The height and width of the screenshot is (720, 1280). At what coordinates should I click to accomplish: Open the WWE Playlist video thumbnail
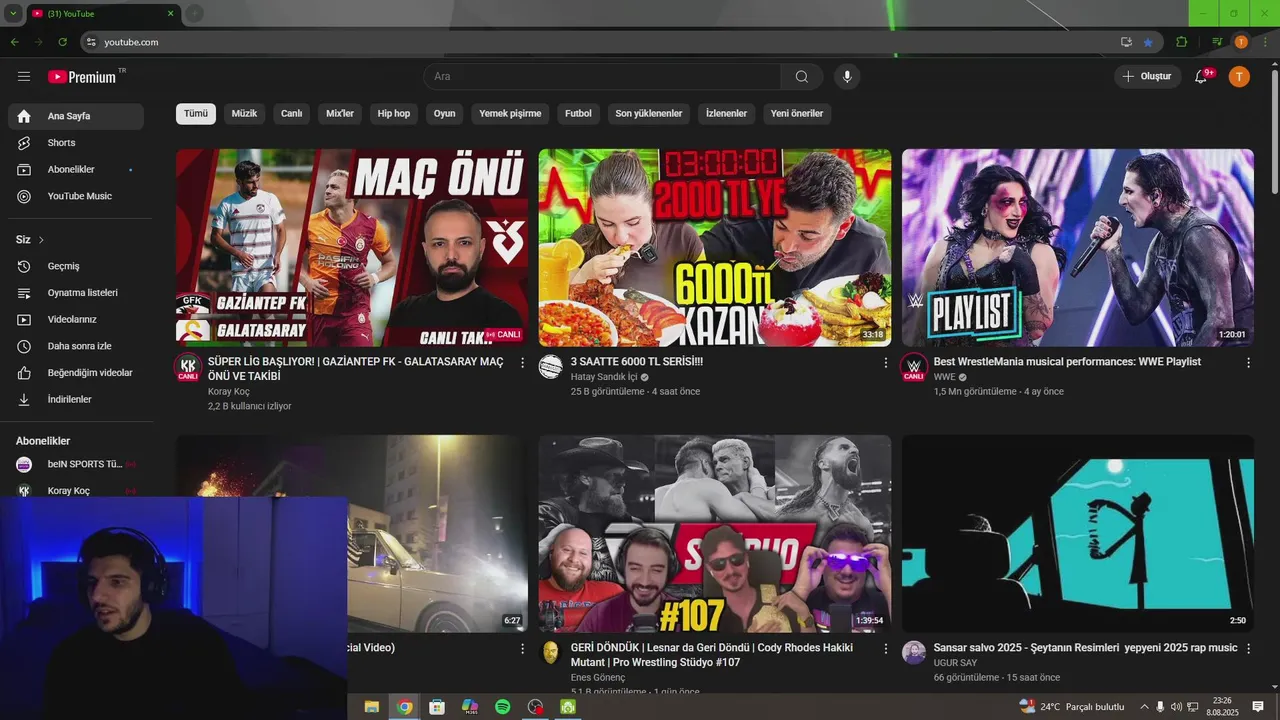pos(1078,248)
